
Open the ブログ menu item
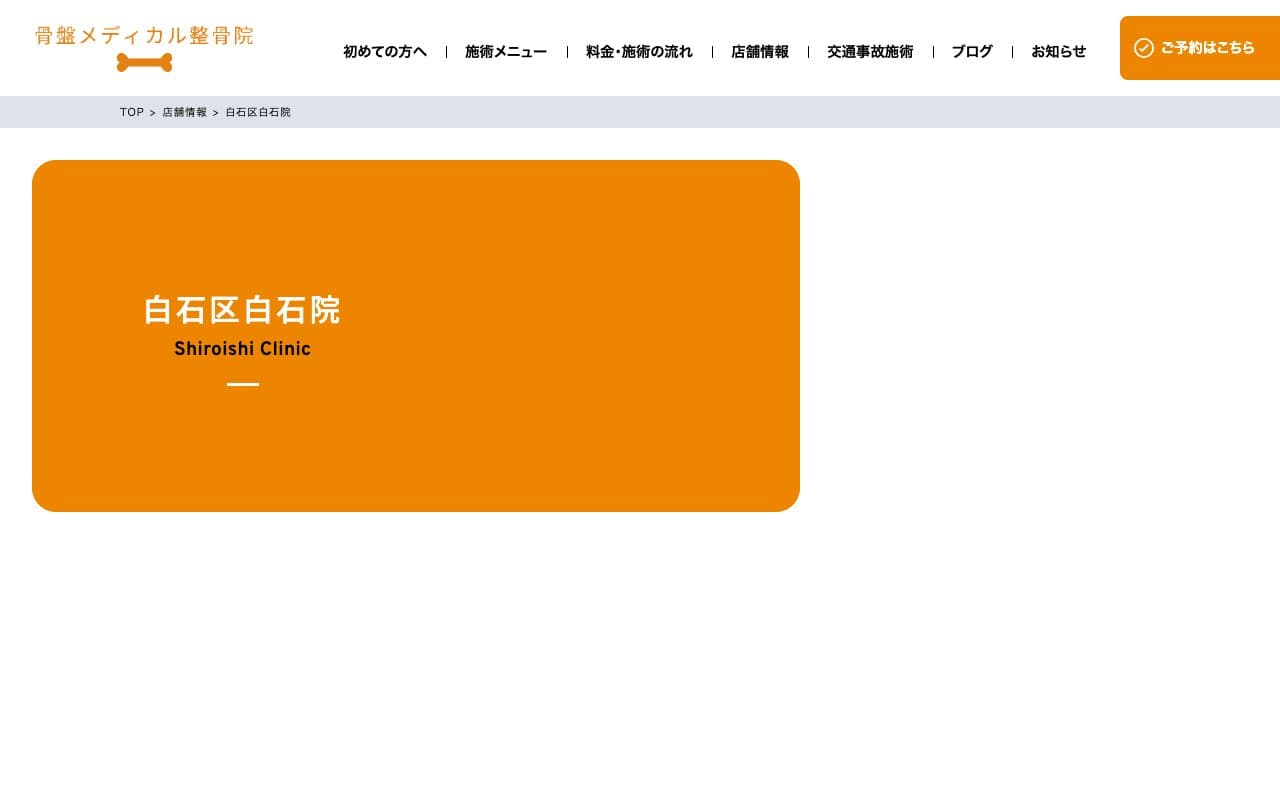[x=971, y=52]
